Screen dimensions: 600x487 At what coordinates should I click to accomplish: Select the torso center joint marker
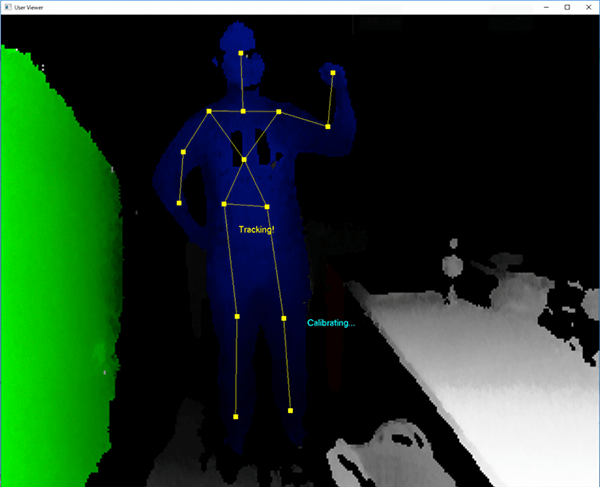pyautogui.click(x=244, y=160)
